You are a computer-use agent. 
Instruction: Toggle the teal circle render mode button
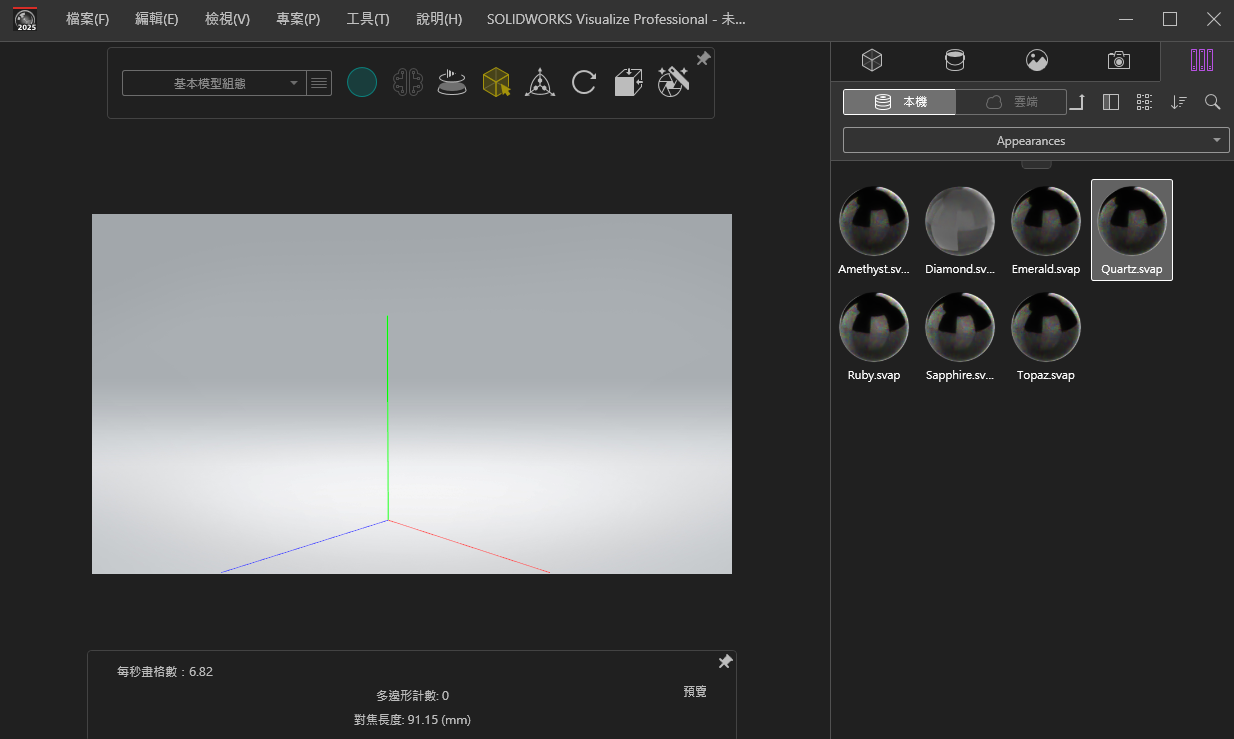pos(362,83)
